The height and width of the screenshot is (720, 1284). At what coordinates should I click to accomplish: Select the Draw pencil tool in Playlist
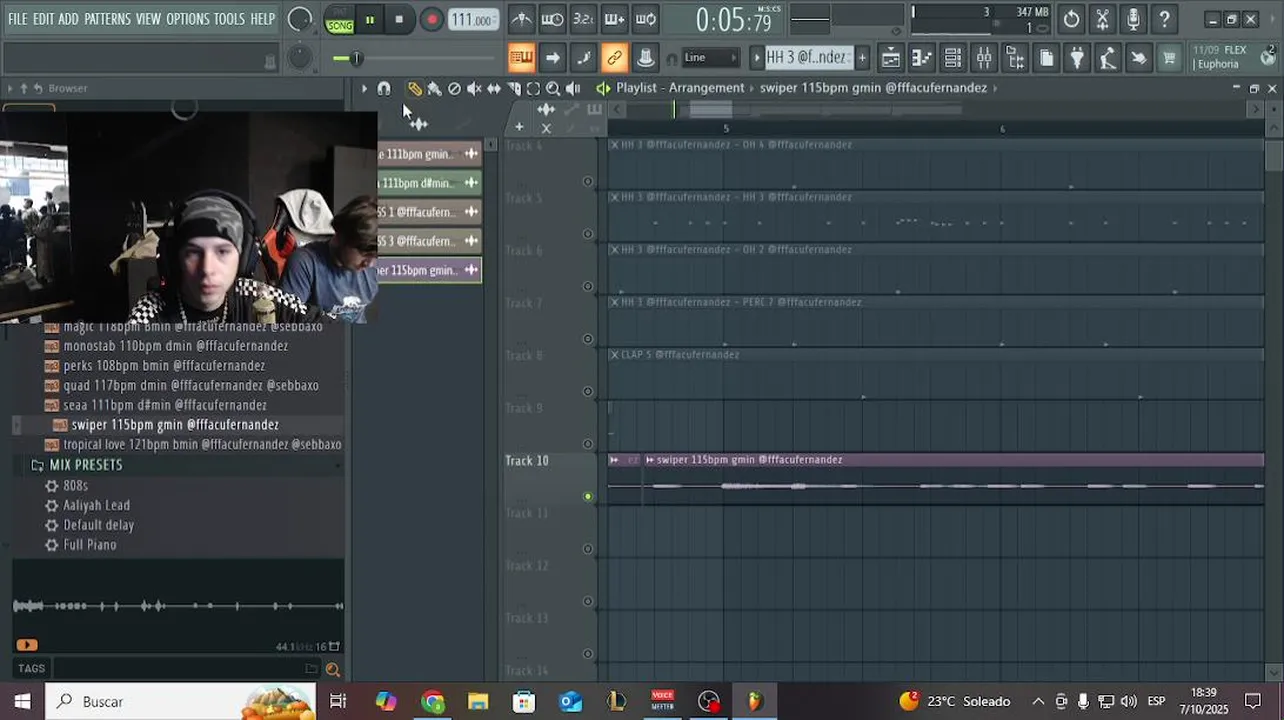tap(414, 89)
